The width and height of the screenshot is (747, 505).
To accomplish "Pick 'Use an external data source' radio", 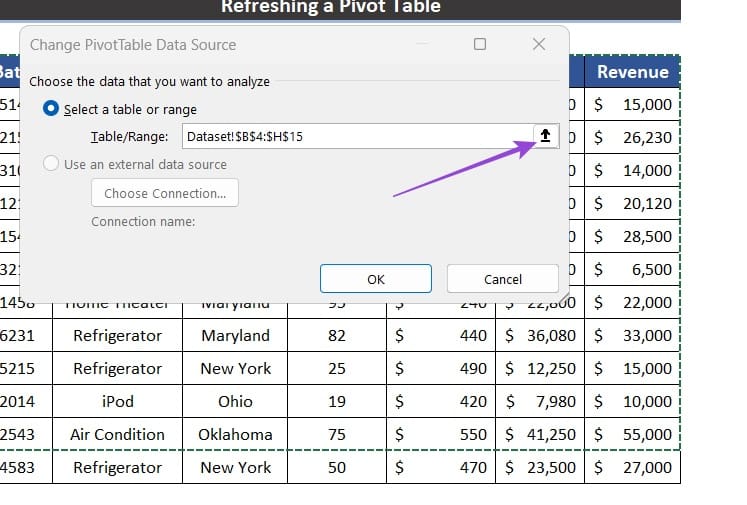I will [x=51, y=164].
